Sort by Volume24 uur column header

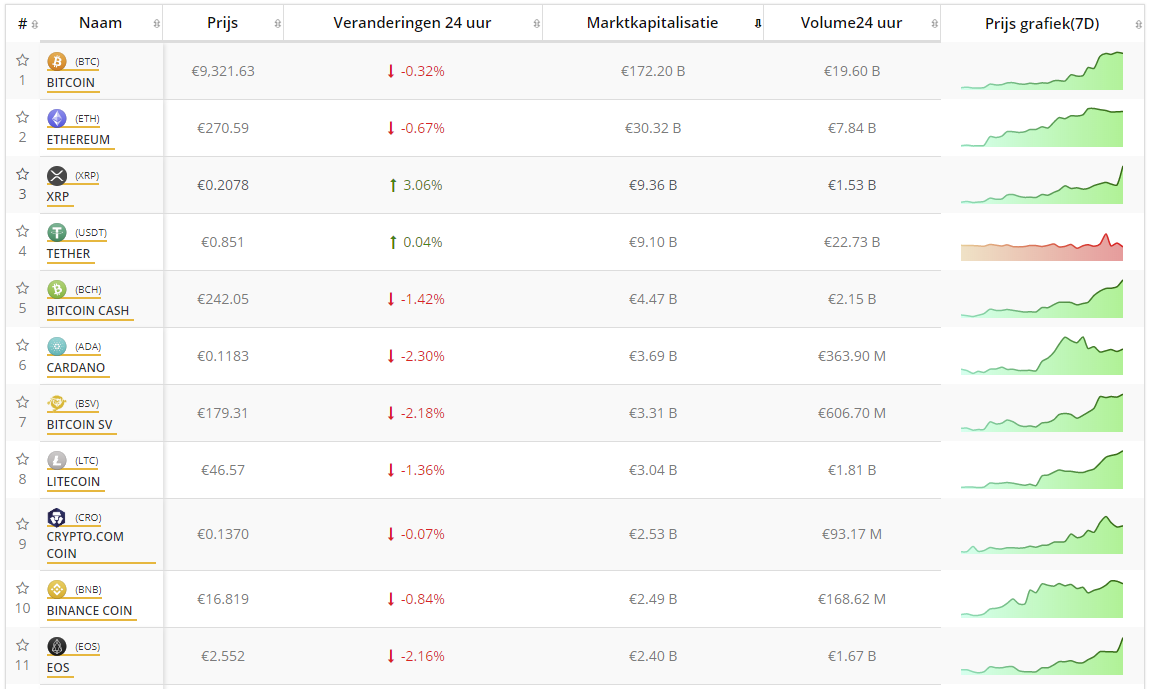[x=851, y=23]
